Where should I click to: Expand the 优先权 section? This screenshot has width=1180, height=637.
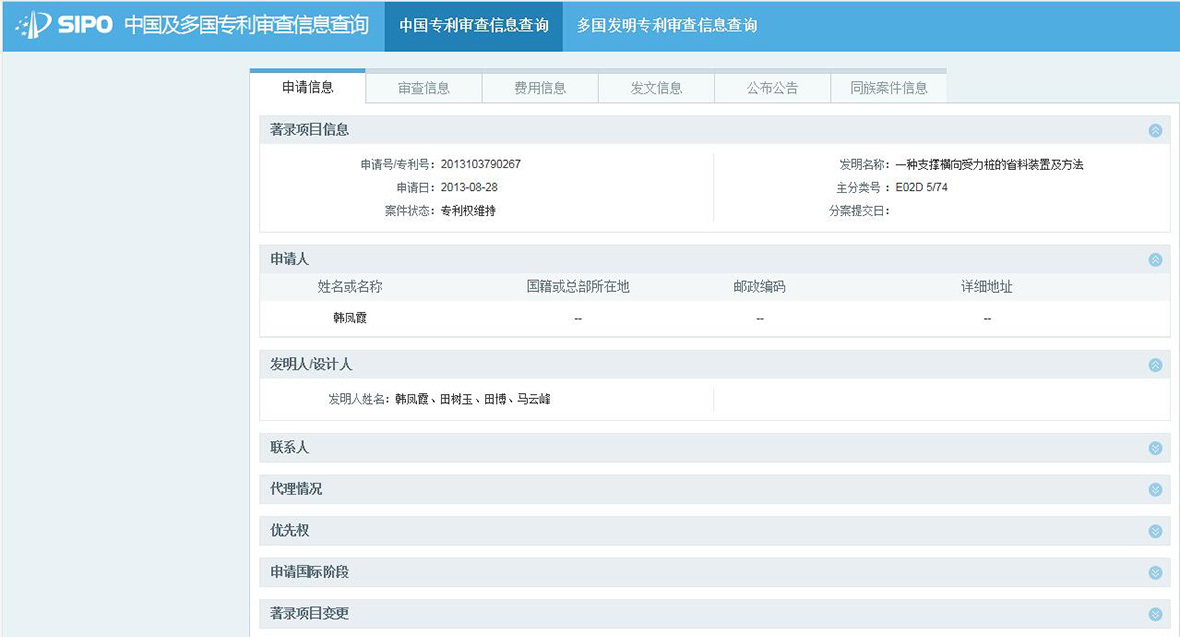click(x=1155, y=531)
